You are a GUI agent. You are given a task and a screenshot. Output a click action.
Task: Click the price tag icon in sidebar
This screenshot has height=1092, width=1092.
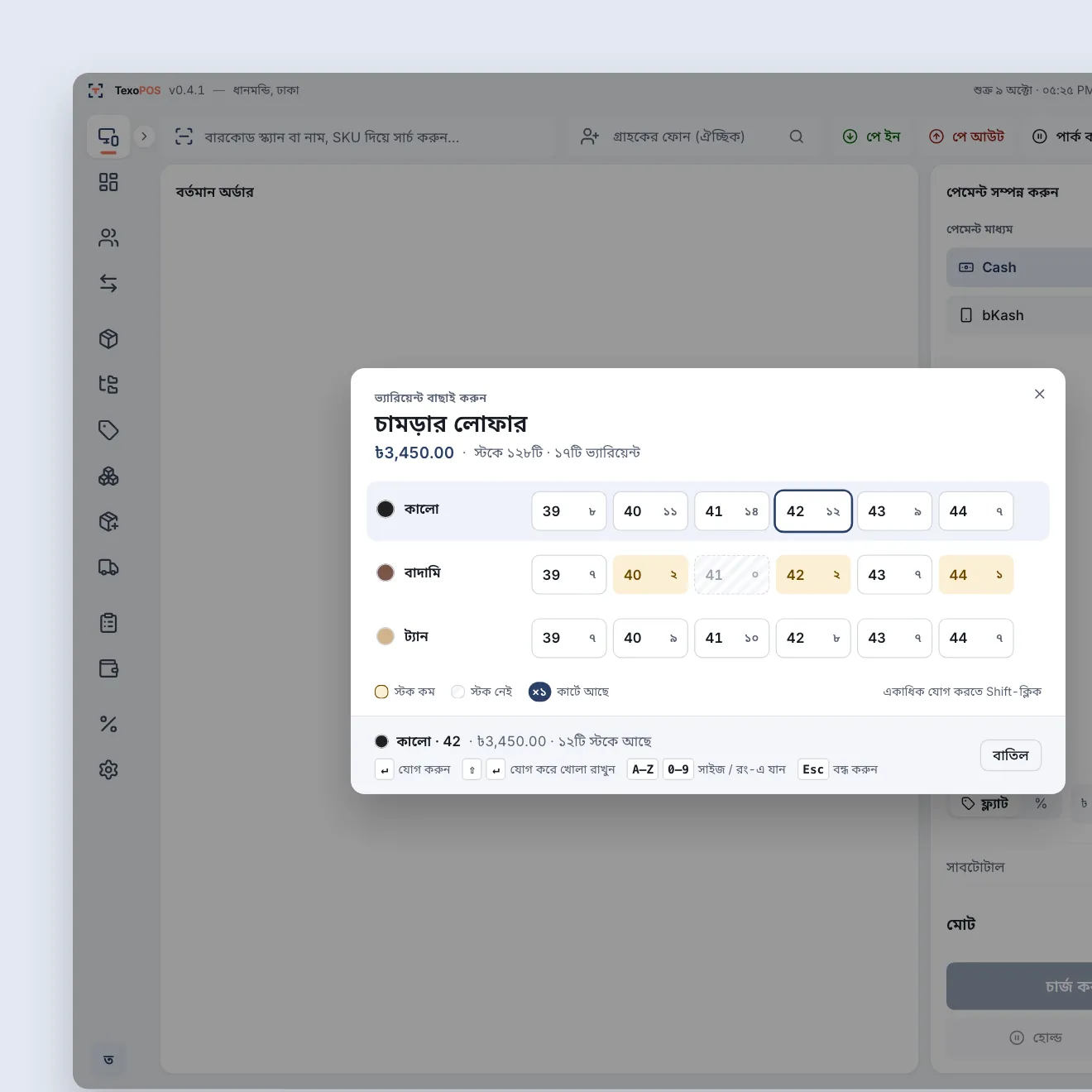(108, 430)
